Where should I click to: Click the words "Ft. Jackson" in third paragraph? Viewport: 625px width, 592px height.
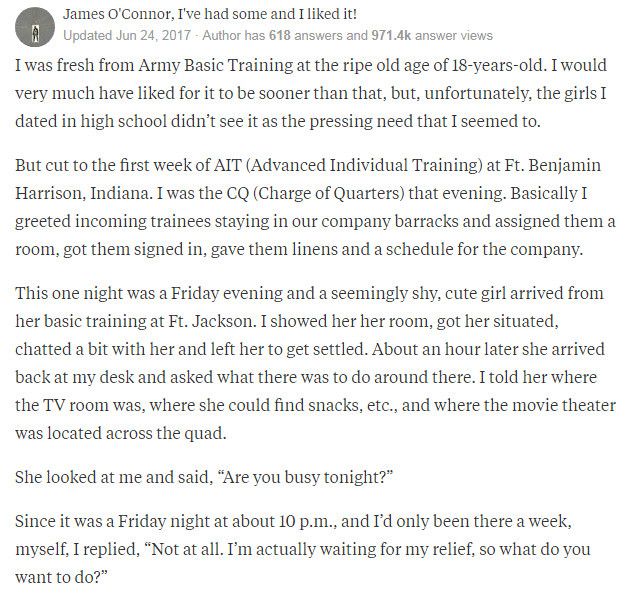[x=210, y=321]
